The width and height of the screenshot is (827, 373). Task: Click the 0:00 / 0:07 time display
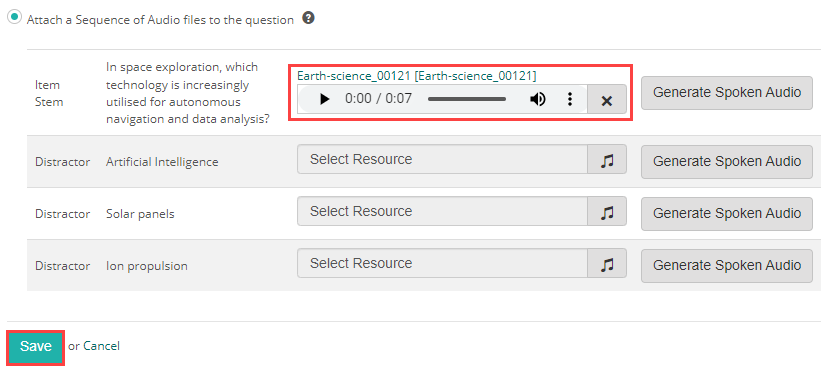[378, 99]
